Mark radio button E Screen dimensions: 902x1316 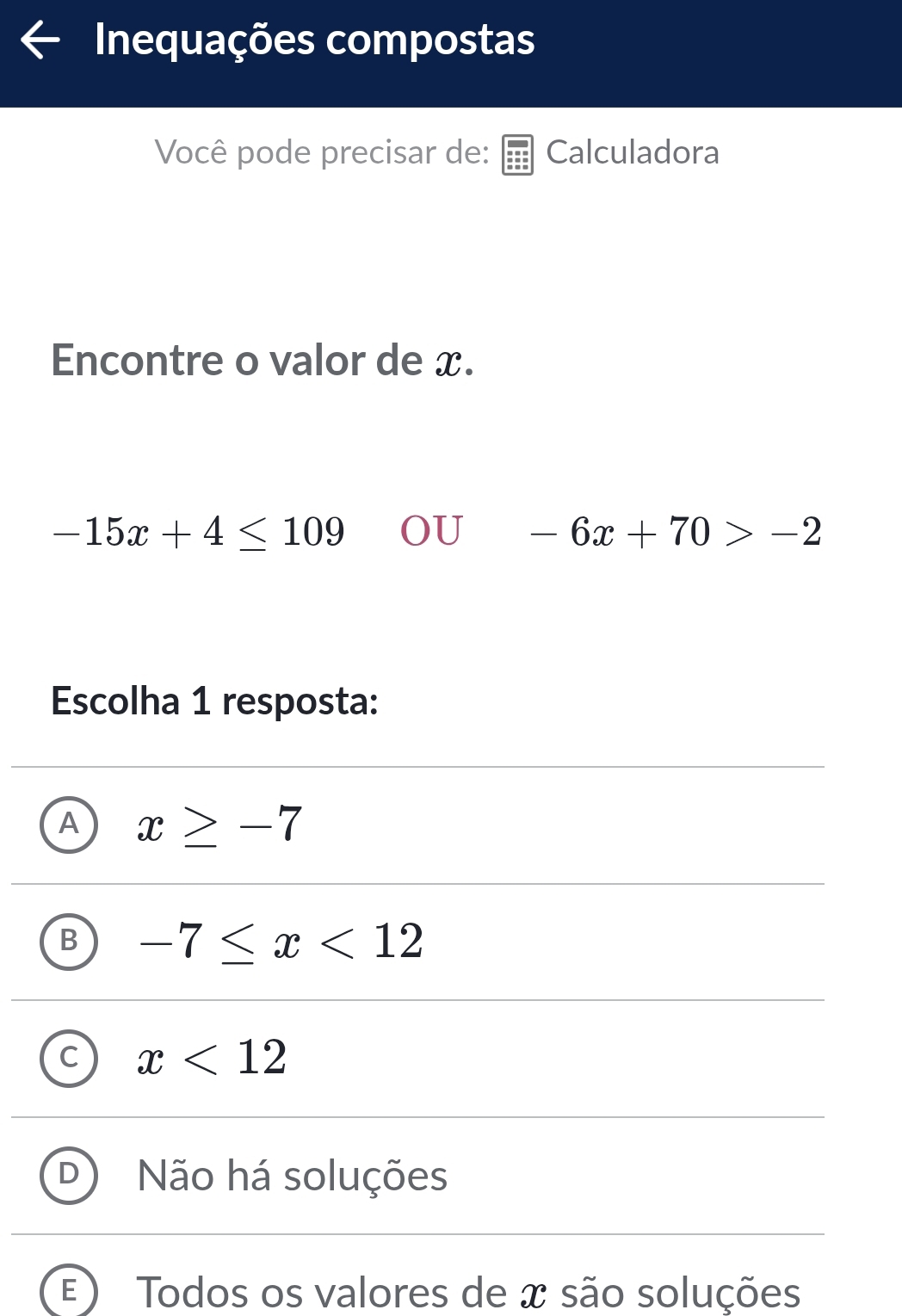click(x=69, y=1291)
